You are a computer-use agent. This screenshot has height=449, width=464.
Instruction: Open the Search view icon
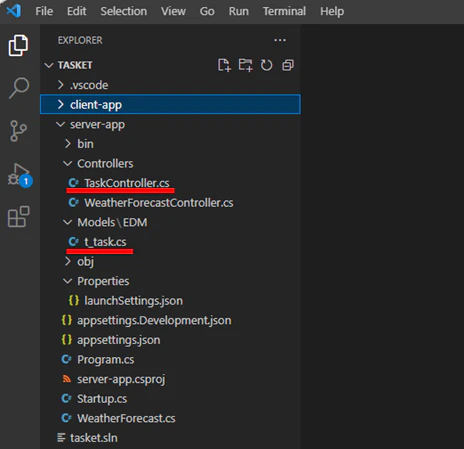[19, 88]
